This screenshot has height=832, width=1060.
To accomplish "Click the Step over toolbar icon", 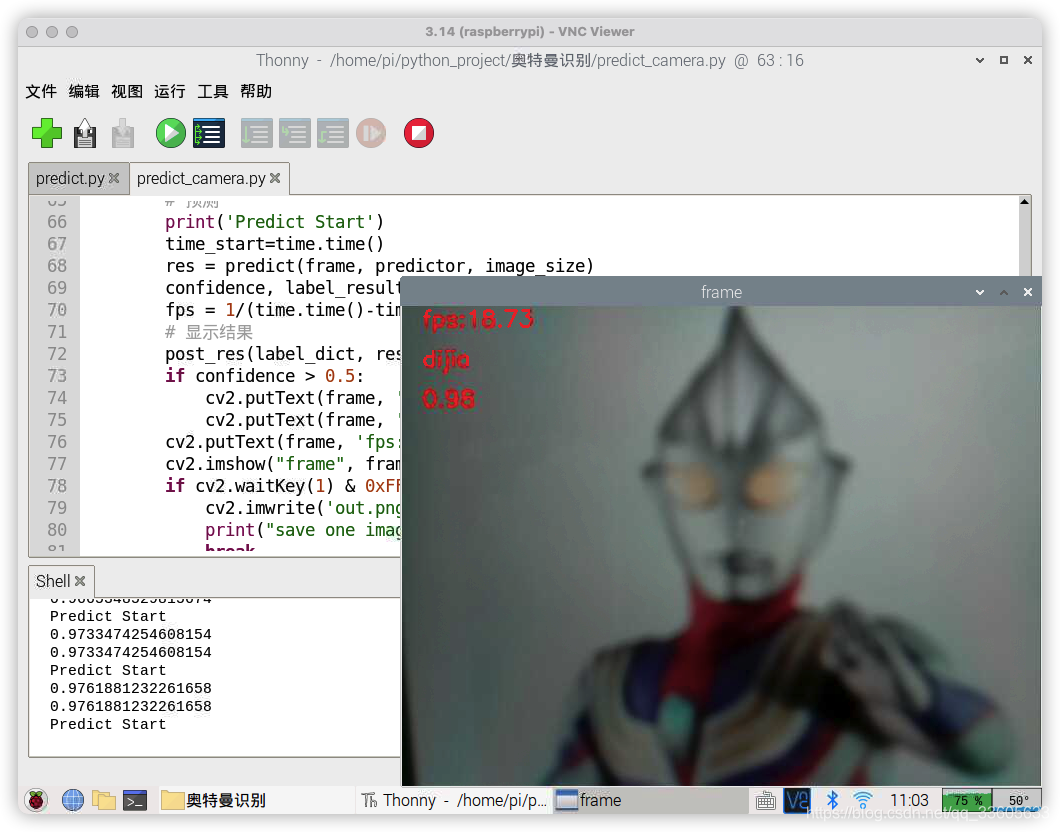I will 257,133.
